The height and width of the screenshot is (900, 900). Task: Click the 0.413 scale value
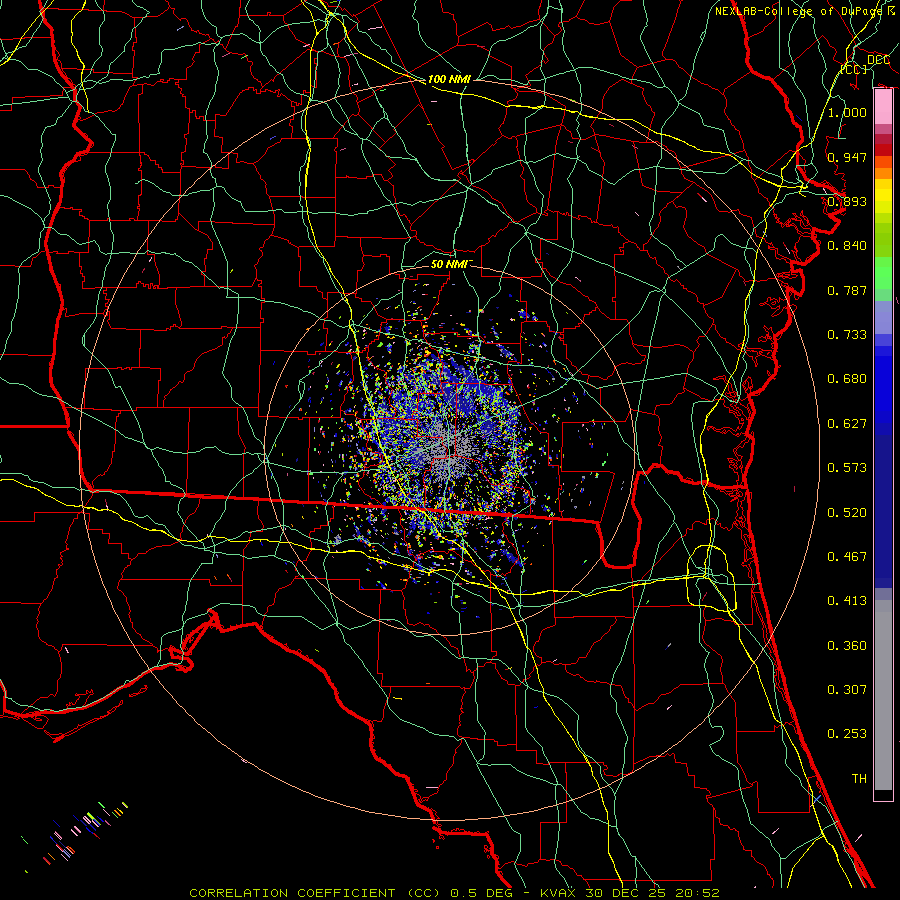[847, 600]
